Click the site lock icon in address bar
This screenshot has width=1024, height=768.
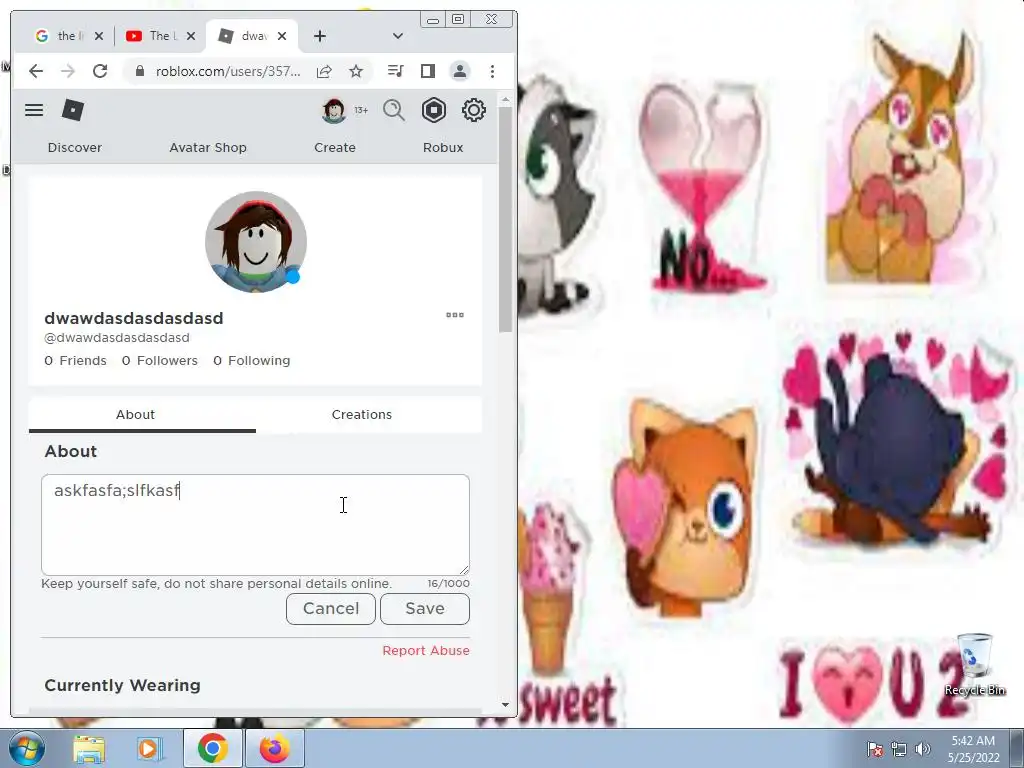139,71
